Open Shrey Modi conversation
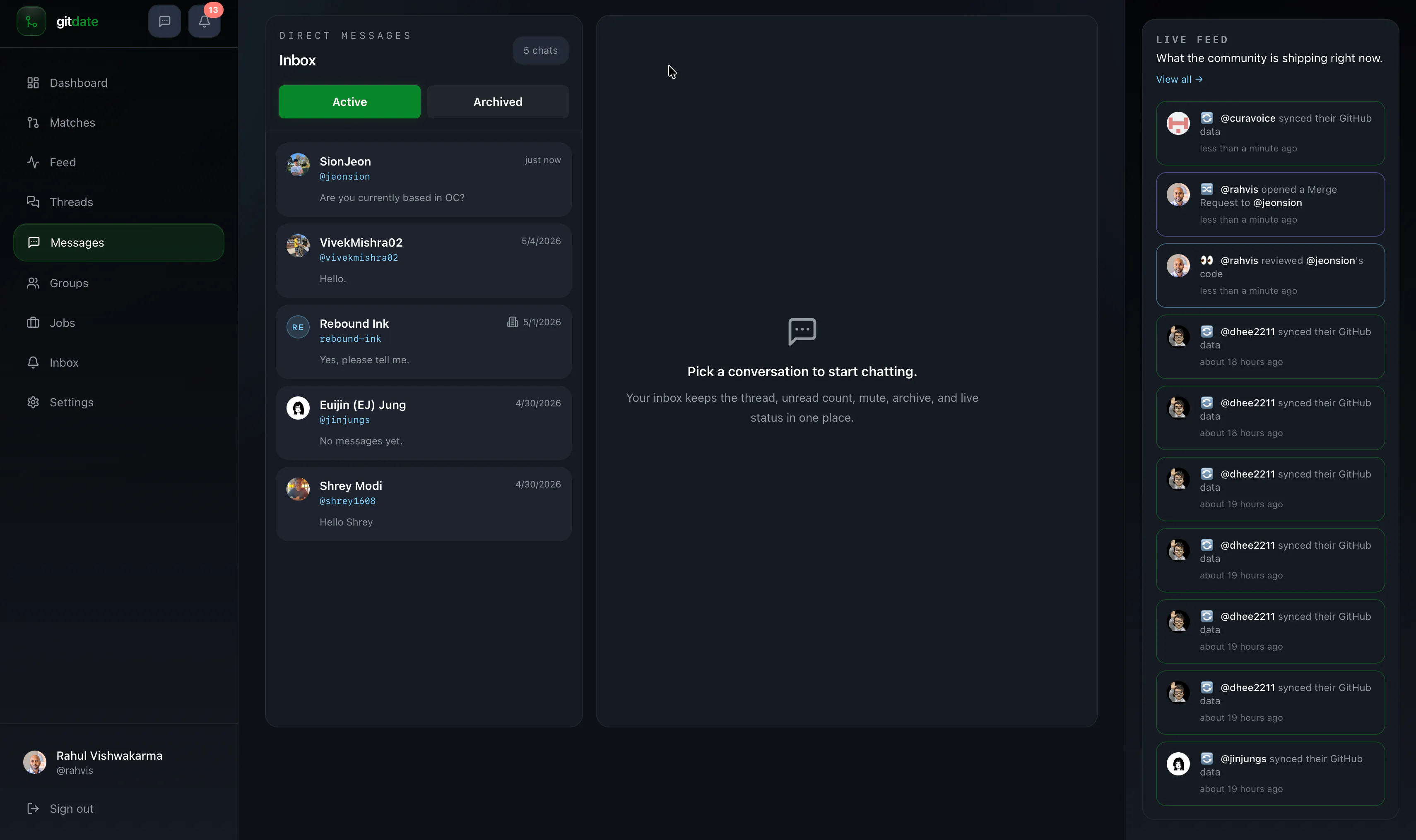The width and height of the screenshot is (1416, 840). (424, 504)
